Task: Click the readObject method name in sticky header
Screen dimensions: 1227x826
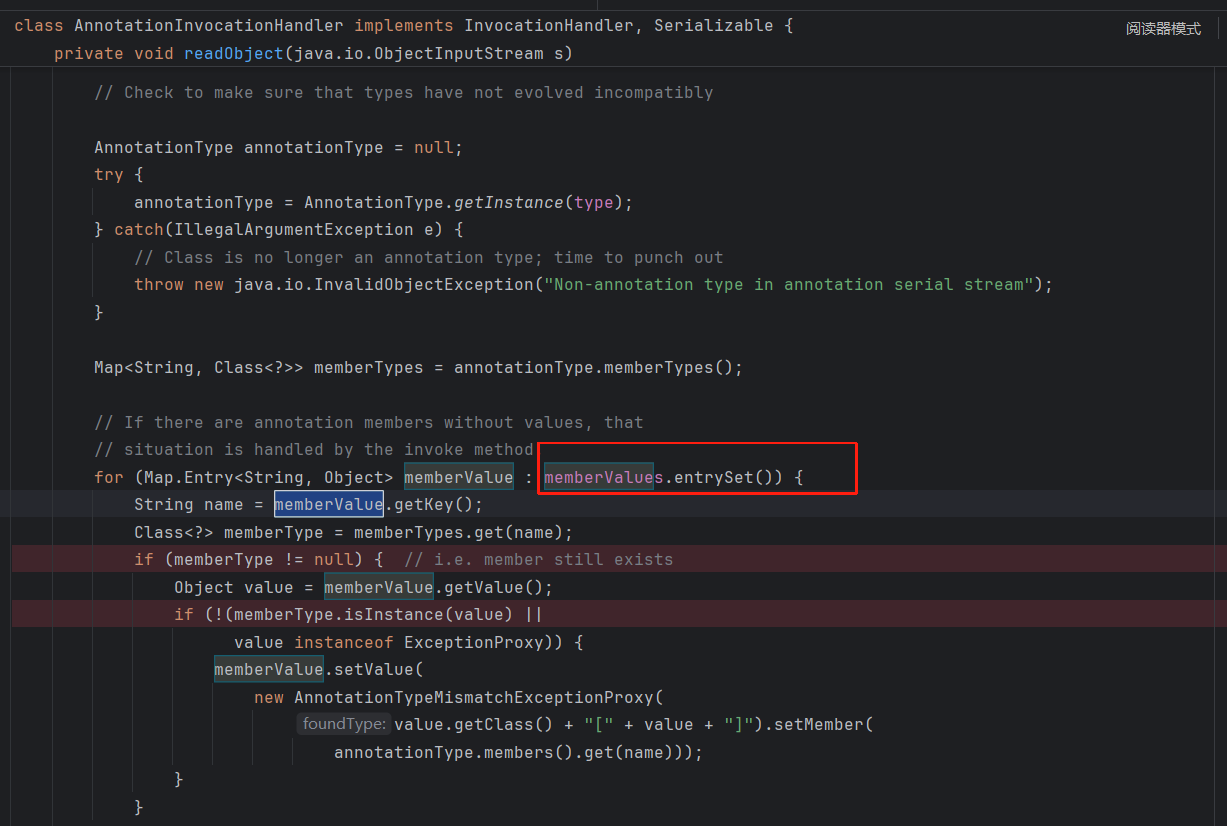Action: tap(233, 53)
